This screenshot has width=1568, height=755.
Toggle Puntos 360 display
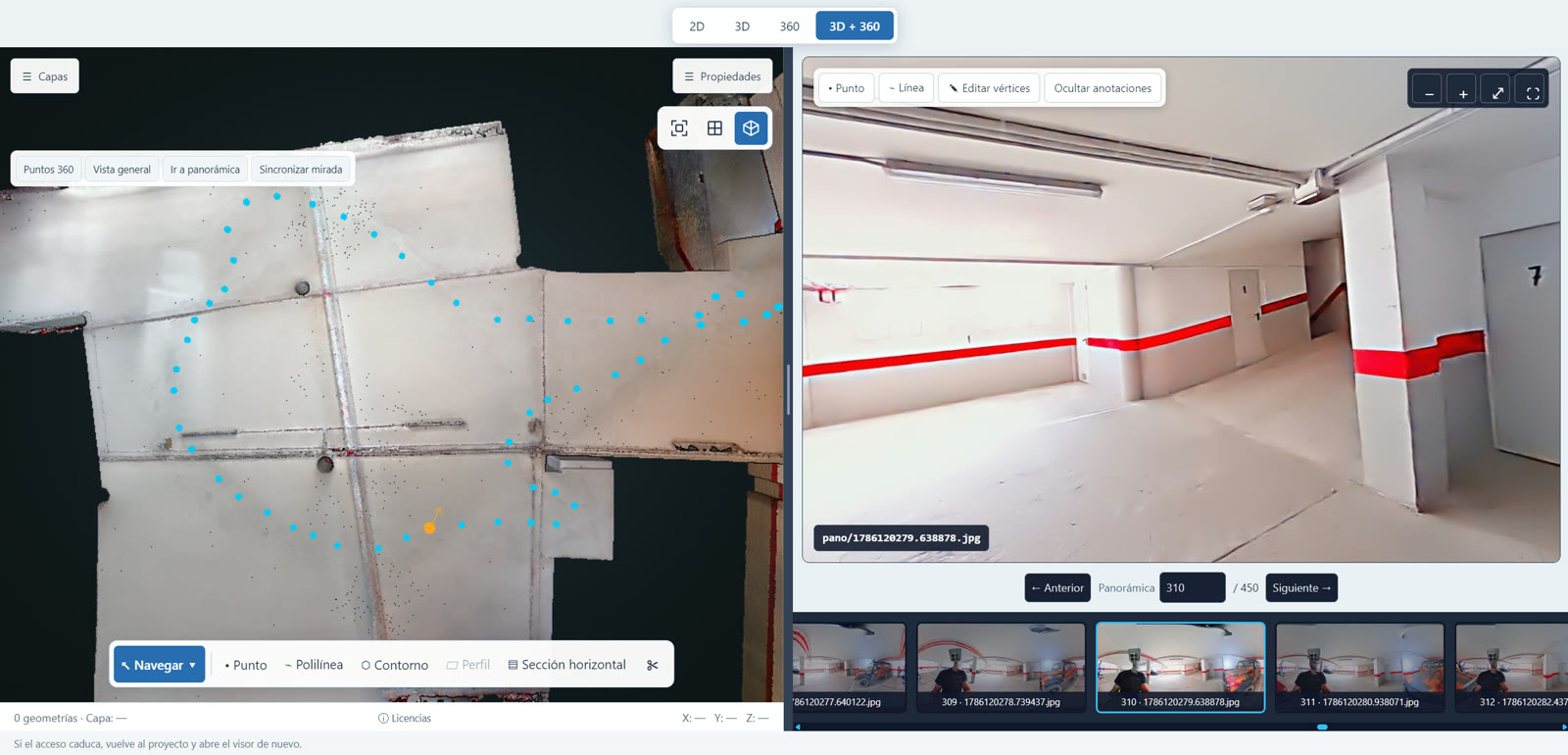point(49,170)
